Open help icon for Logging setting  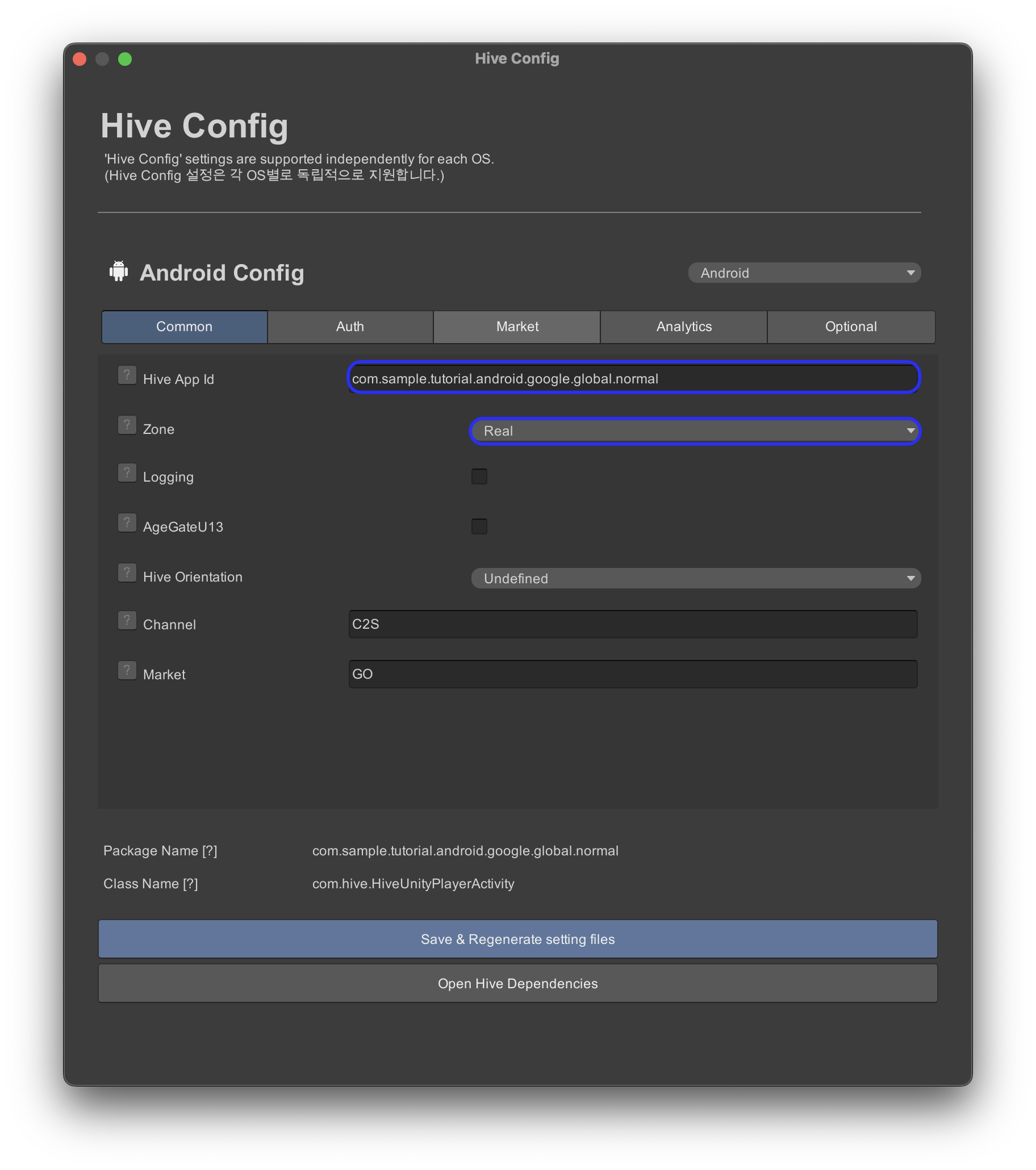(x=127, y=473)
